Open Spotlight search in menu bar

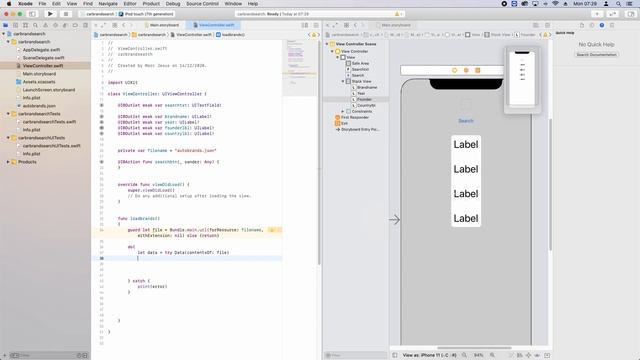click(x=618, y=4)
